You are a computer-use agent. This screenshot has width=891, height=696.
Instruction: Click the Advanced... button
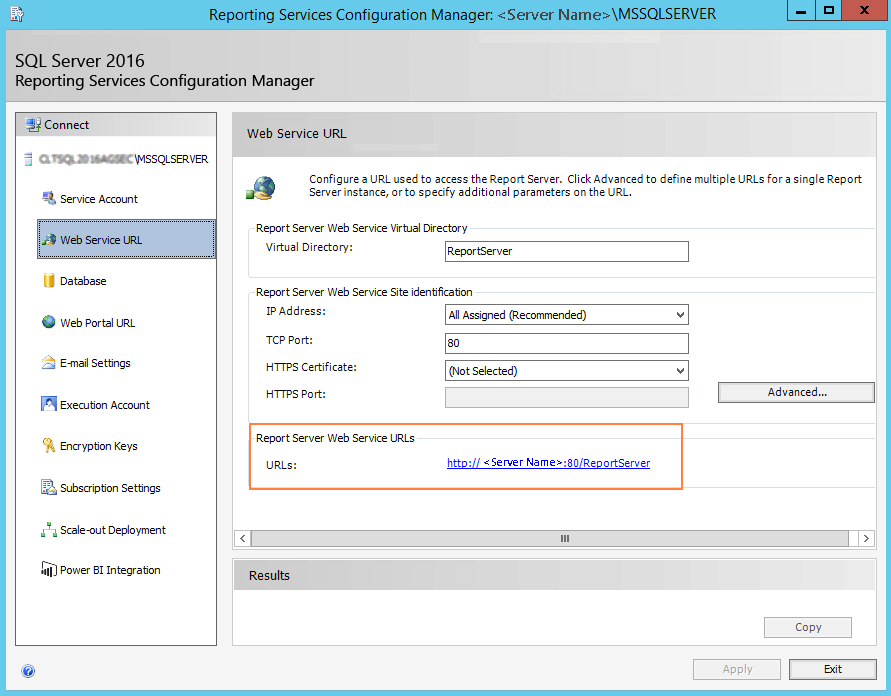click(x=796, y=392)
